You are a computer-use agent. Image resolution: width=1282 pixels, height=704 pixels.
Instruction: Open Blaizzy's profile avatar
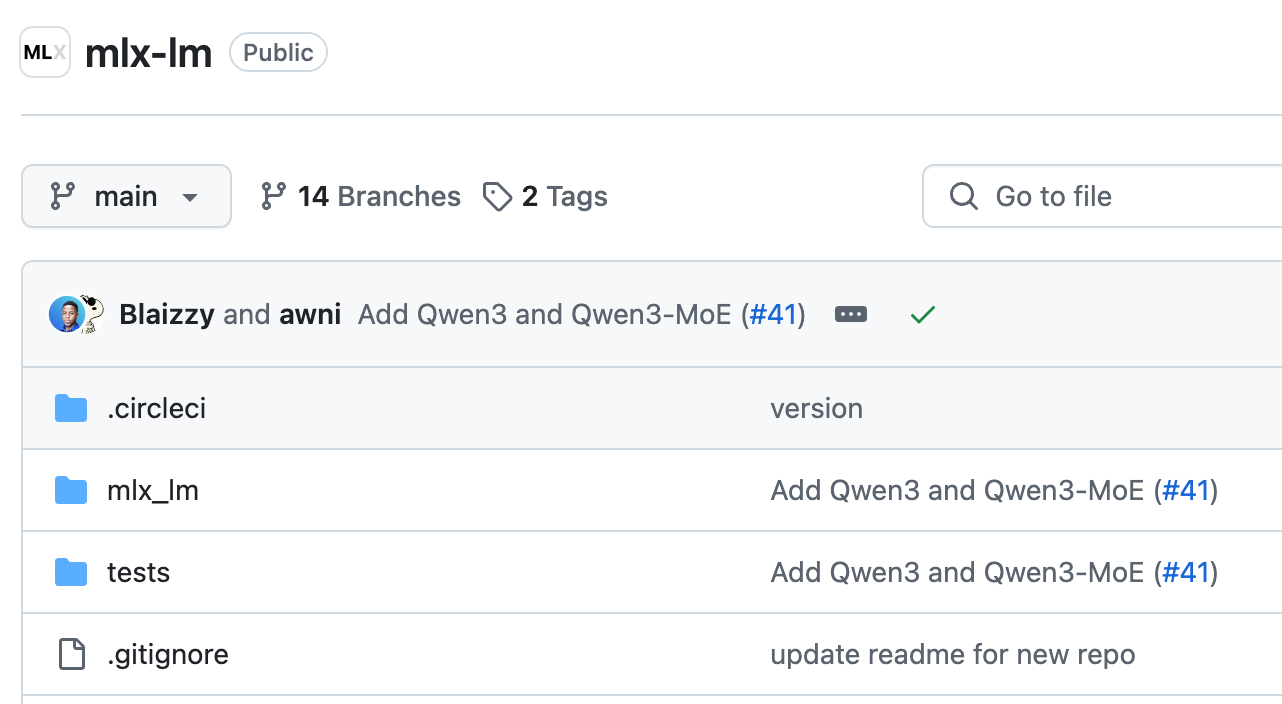coord(65,314)
